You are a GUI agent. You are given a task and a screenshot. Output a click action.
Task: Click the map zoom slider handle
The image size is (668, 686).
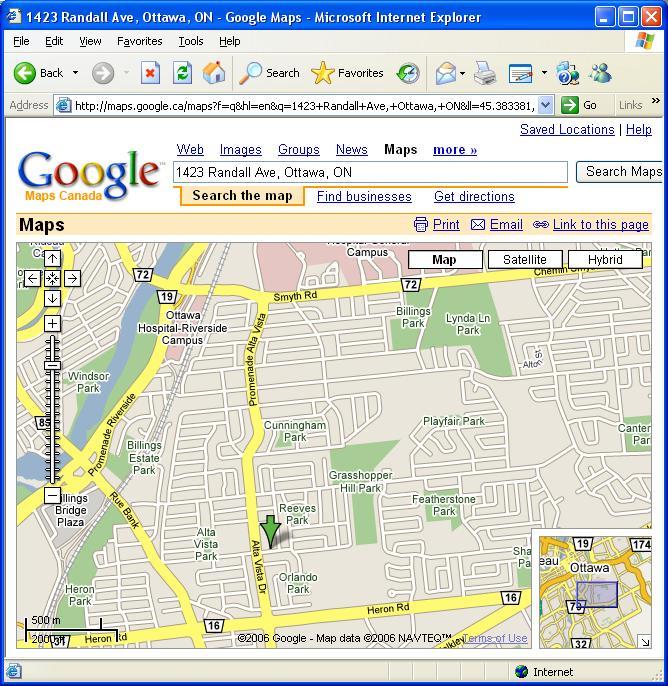point(52,365)
